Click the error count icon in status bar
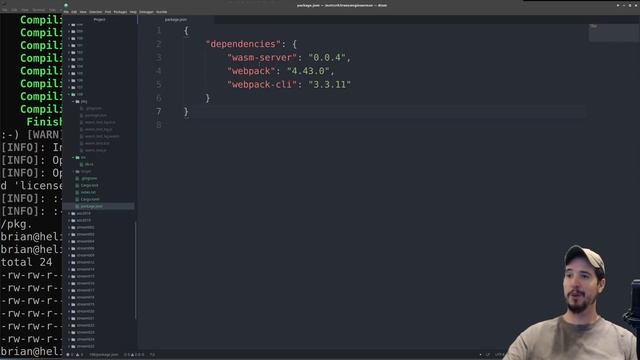Screen dimensions: 640x360 point(68,355)
